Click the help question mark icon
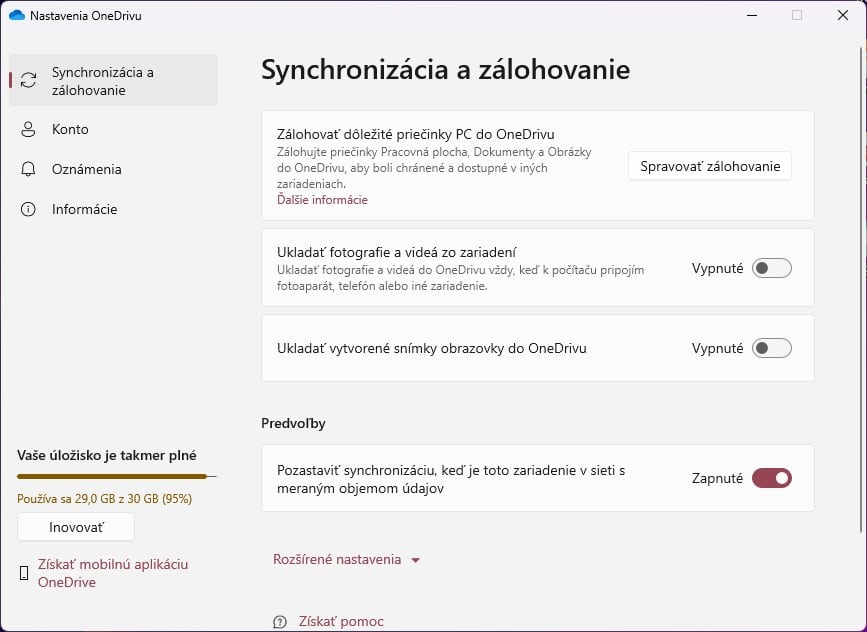The height and width of the screenshot is (632, 867). [x=280, y=622]
